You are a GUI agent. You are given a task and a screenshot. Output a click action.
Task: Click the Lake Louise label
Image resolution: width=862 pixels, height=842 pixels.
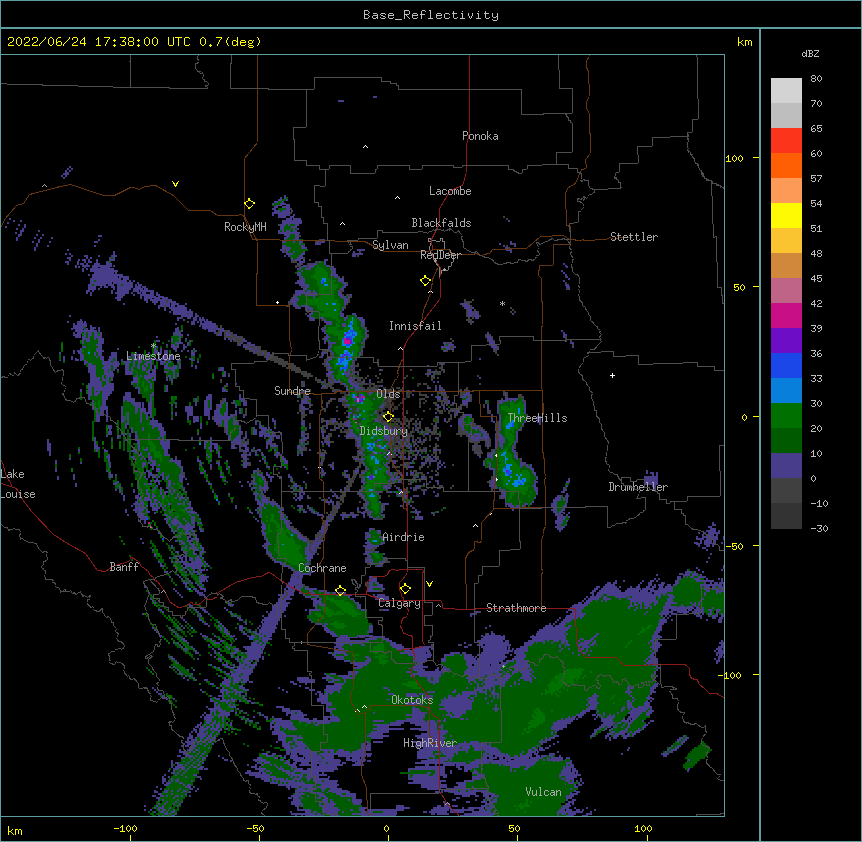tap(18, 484)
